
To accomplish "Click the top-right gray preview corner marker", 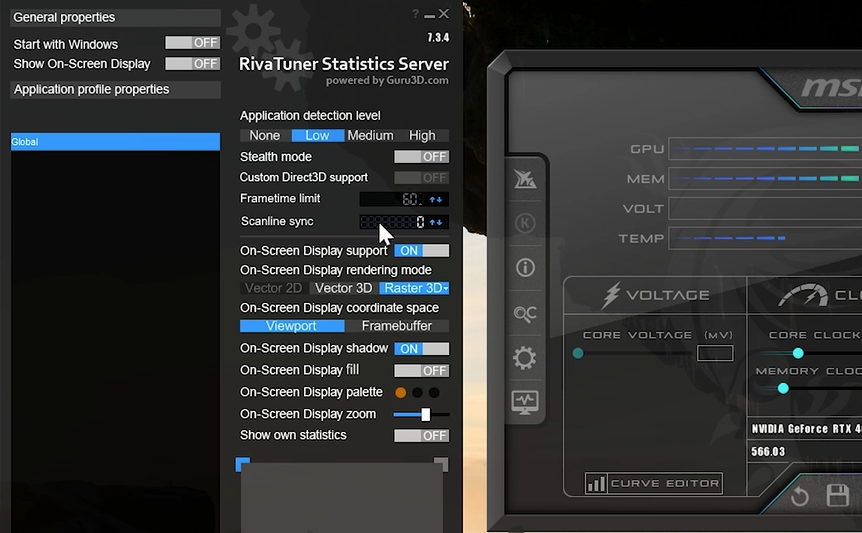I will pyautogui.click(x=441, y=464).
